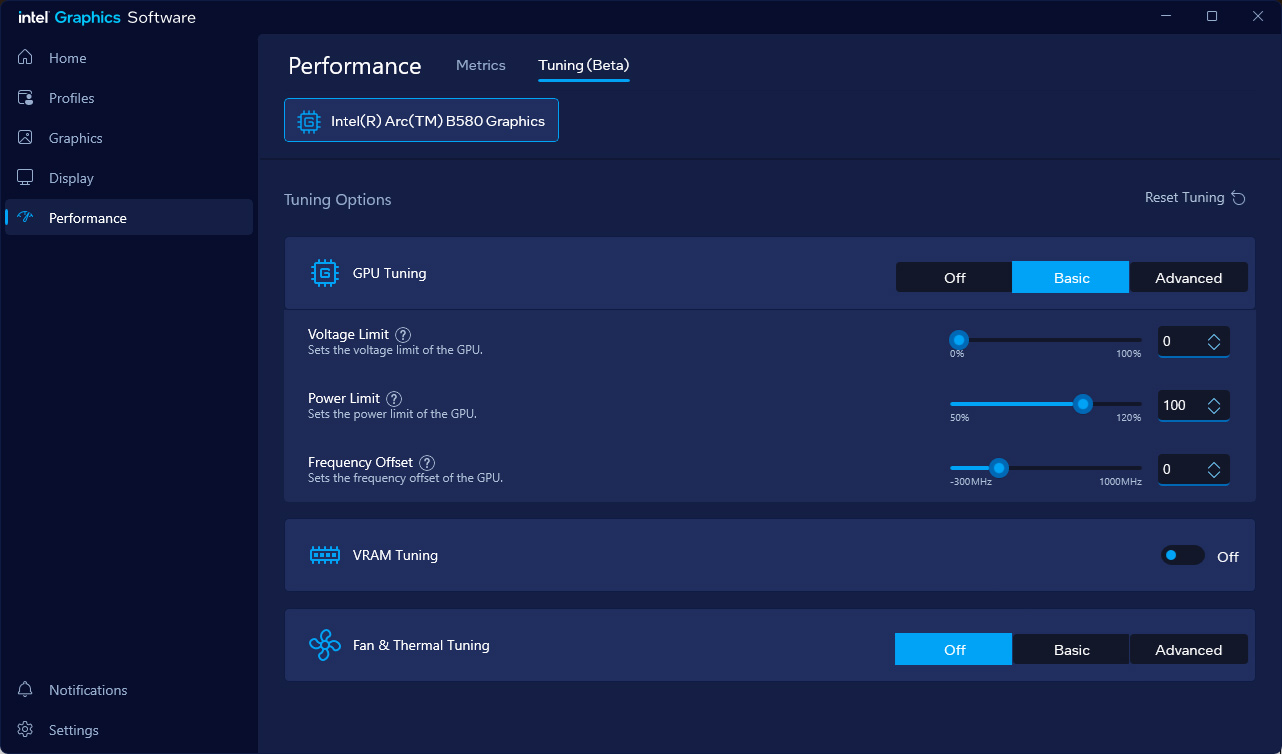Image resolution: width=1282 pixels, height=754 pixels.
Task: Click the Graphics sidebar icon
Action: [x=26, y=138]
